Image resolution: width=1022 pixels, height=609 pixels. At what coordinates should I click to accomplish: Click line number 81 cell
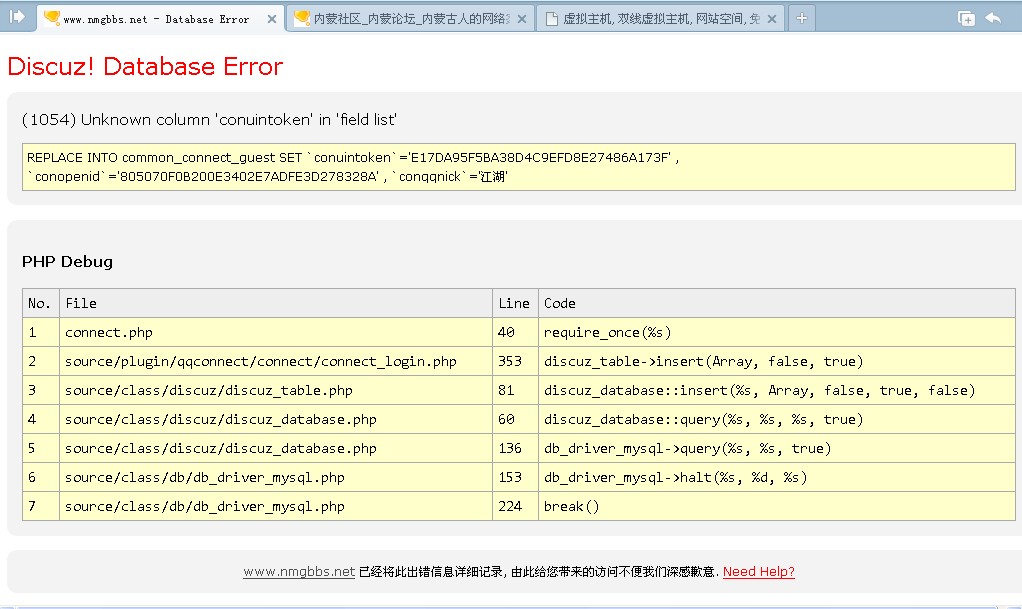click(516, 391)
